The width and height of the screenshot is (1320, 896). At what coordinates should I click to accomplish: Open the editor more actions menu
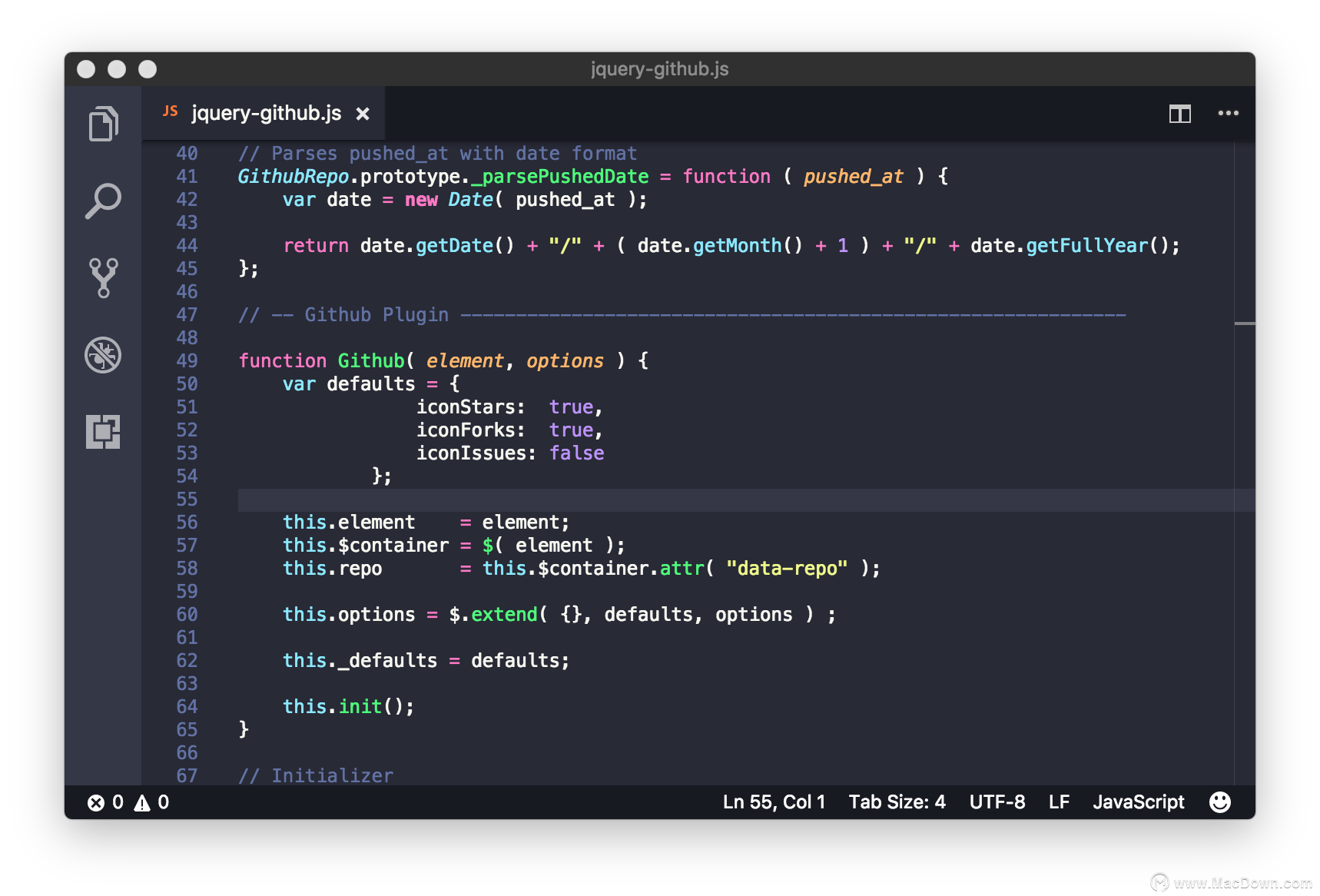[x=1228, y=113]
